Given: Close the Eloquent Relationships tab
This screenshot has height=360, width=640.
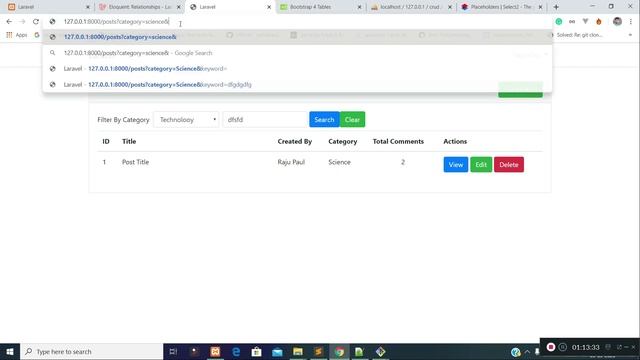Looking at the screenshot, I should [178, 7].
